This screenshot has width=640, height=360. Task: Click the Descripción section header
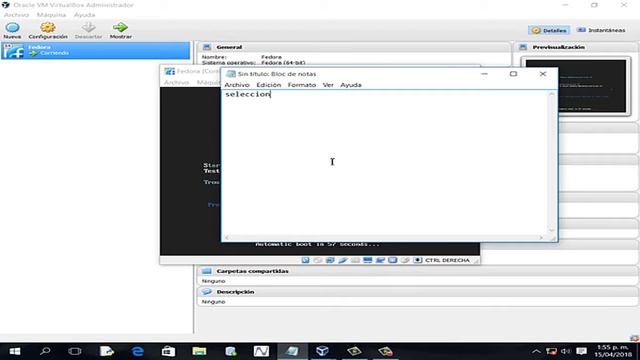click(x=417, y=292)
